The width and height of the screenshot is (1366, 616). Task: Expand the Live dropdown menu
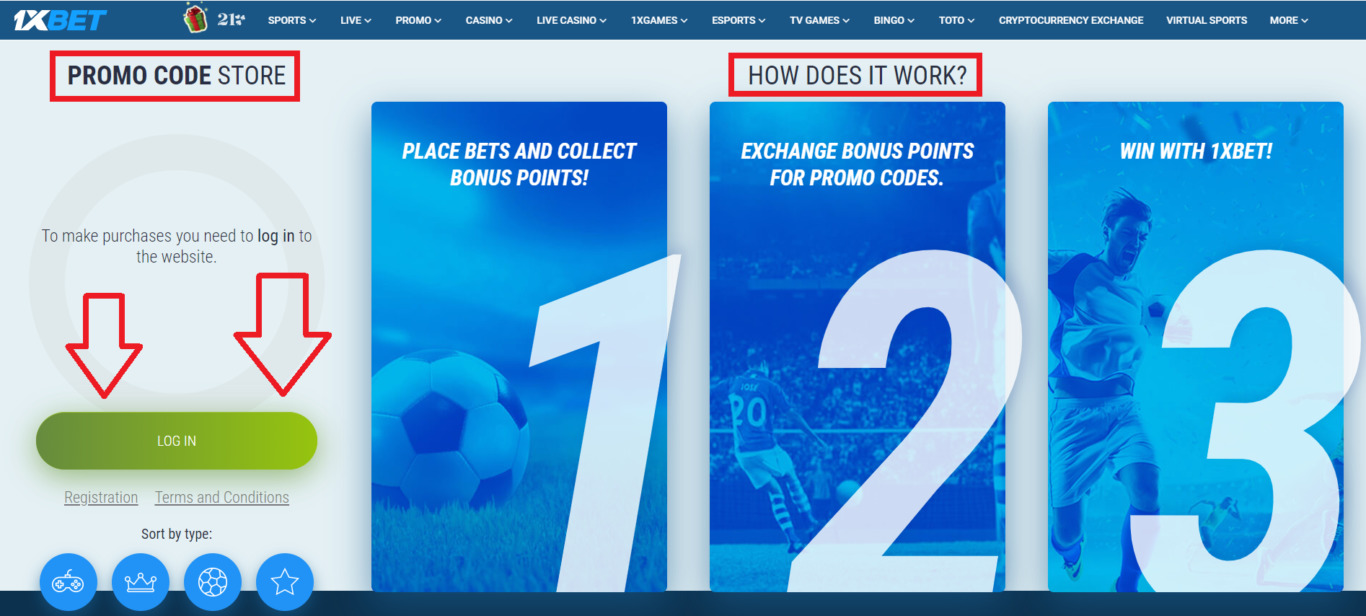(x=356, y=20)
